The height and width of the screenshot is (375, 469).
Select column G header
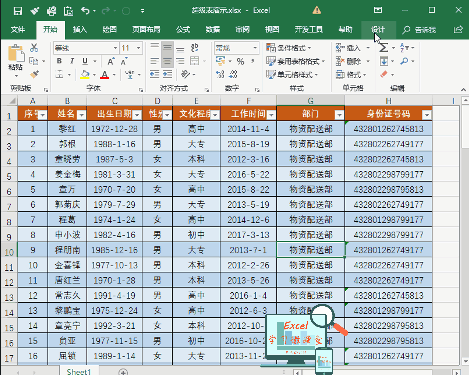tap(310, 101)
